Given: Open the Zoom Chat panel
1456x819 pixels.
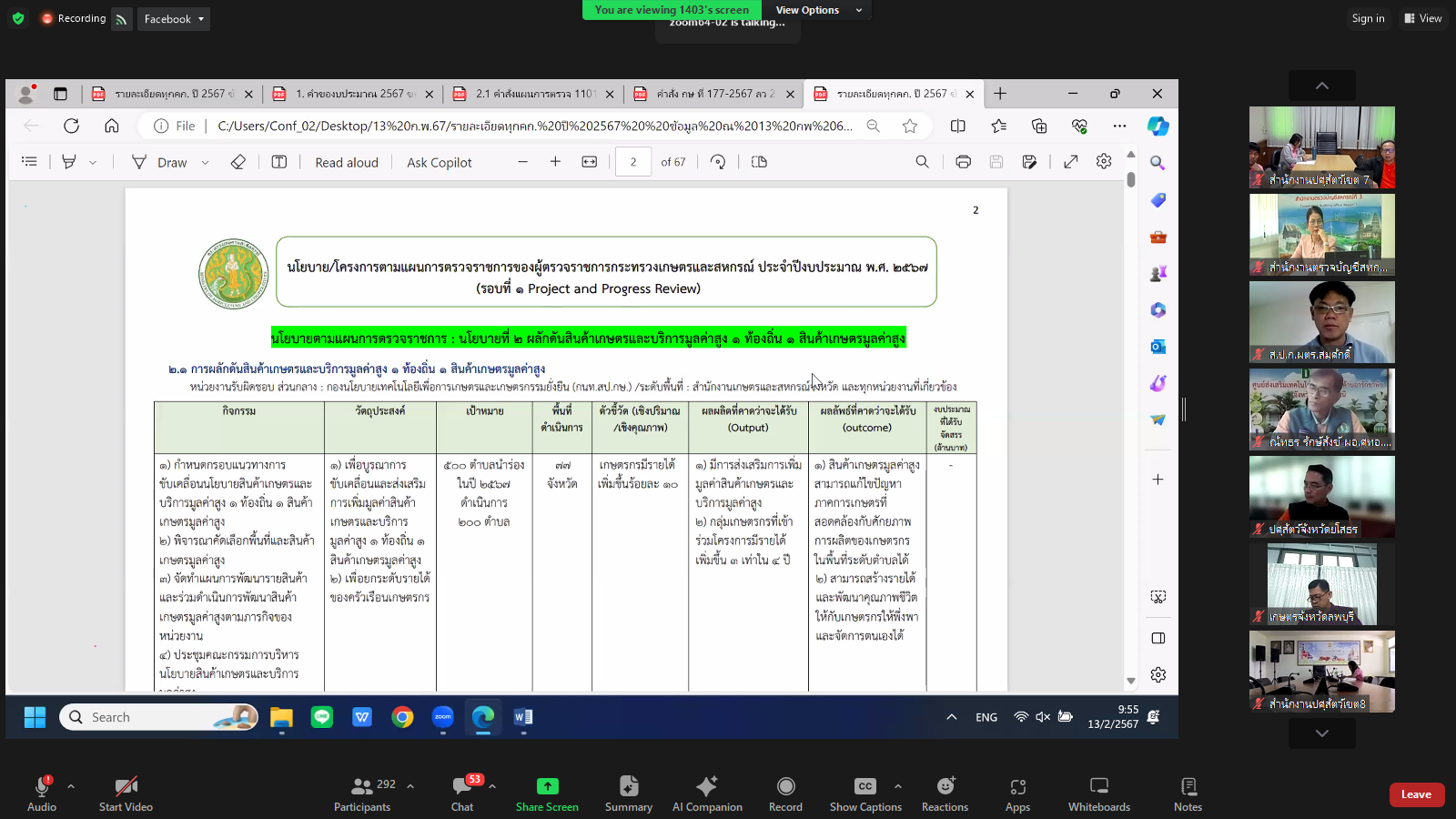Looking at the screenshot, I should pyautogui.click(x=462, y=794).
